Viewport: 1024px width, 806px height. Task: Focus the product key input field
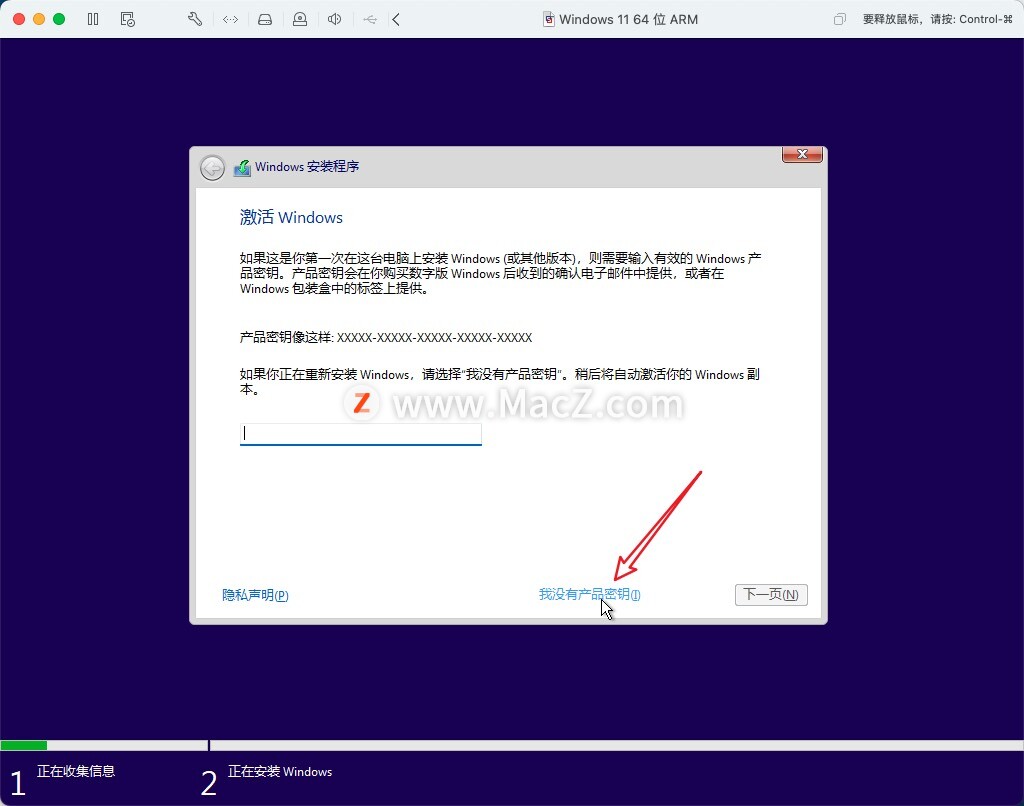click(x=360, y=434)
